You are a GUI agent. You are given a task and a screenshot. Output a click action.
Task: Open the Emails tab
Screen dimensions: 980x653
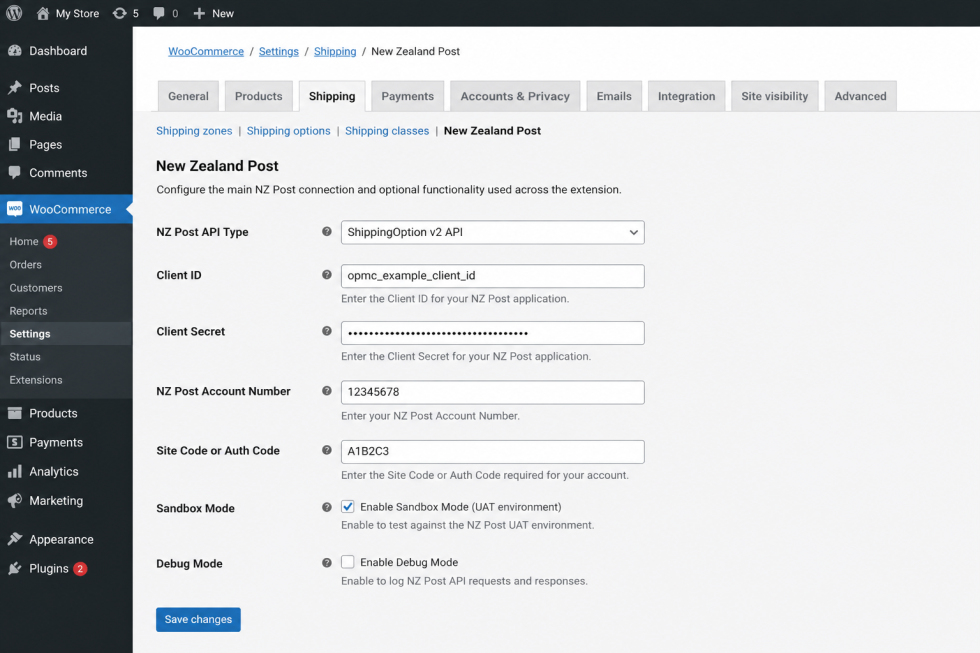[614, 96]
